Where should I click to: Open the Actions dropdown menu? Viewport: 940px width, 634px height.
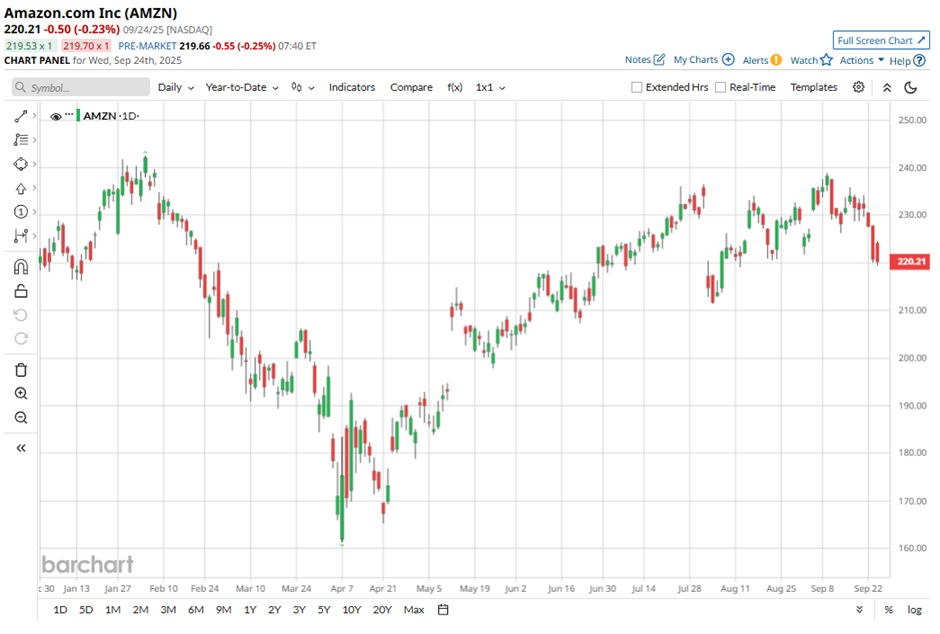coord(861,60)
